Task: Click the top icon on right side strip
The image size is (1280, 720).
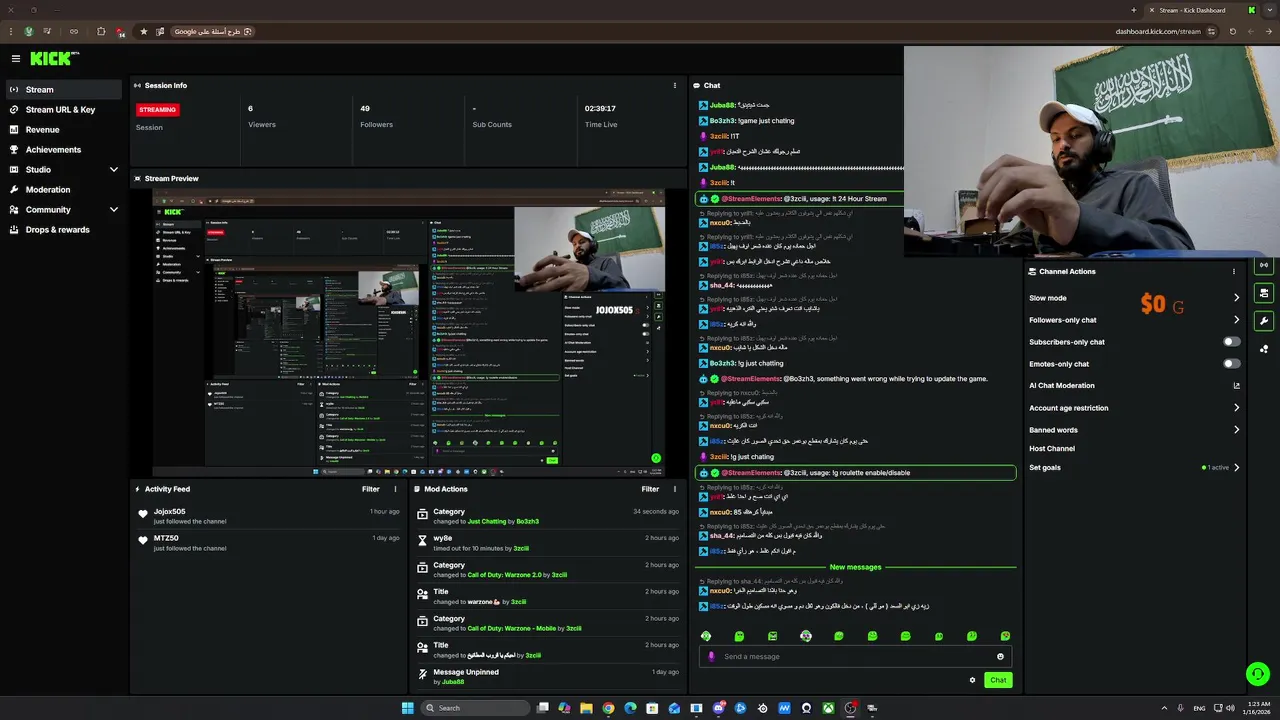Action: [1265, 266]
